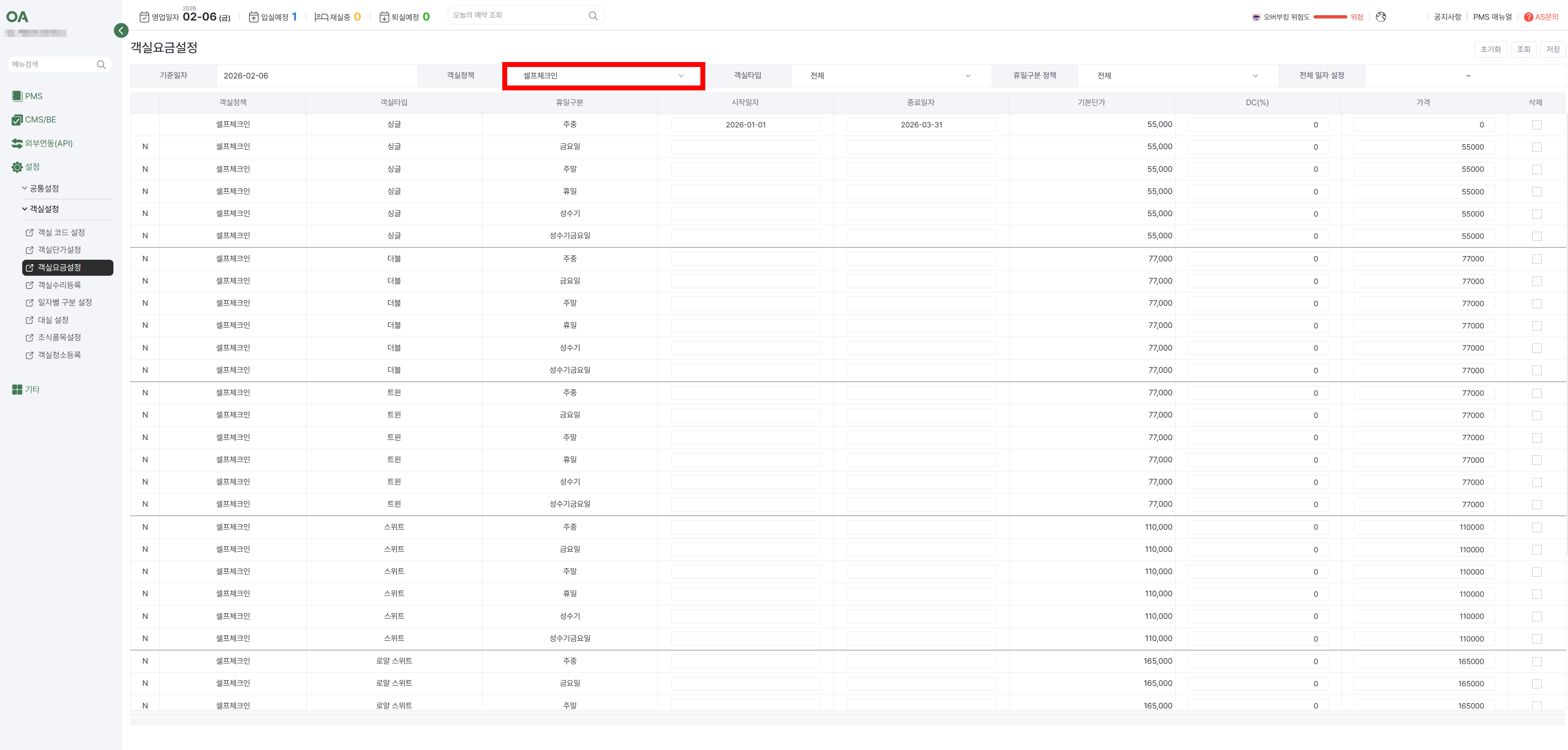This screenshot has width=1568, height=750.
Task: Check delete box for 더블 주중 row
Action: coord(1536,259)
